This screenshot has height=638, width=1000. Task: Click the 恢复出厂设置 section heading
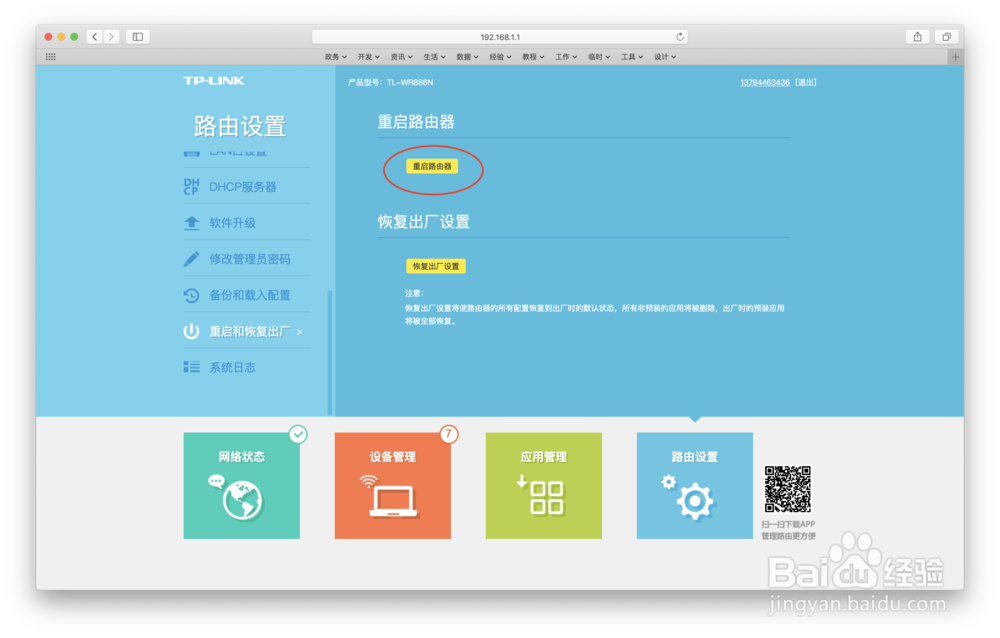pyautogui.click(x=423, y=222)
